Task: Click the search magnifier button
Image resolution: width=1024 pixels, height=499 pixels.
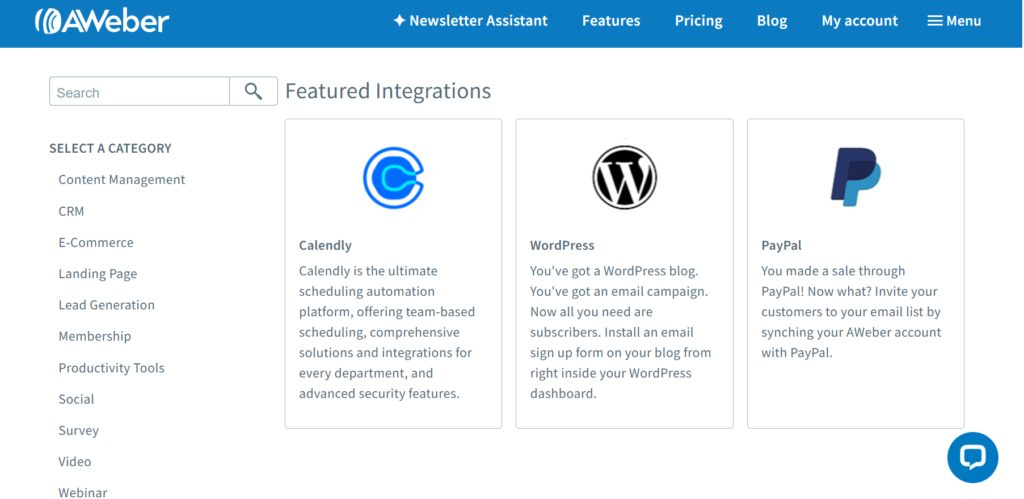Action: tap(253, 91)
